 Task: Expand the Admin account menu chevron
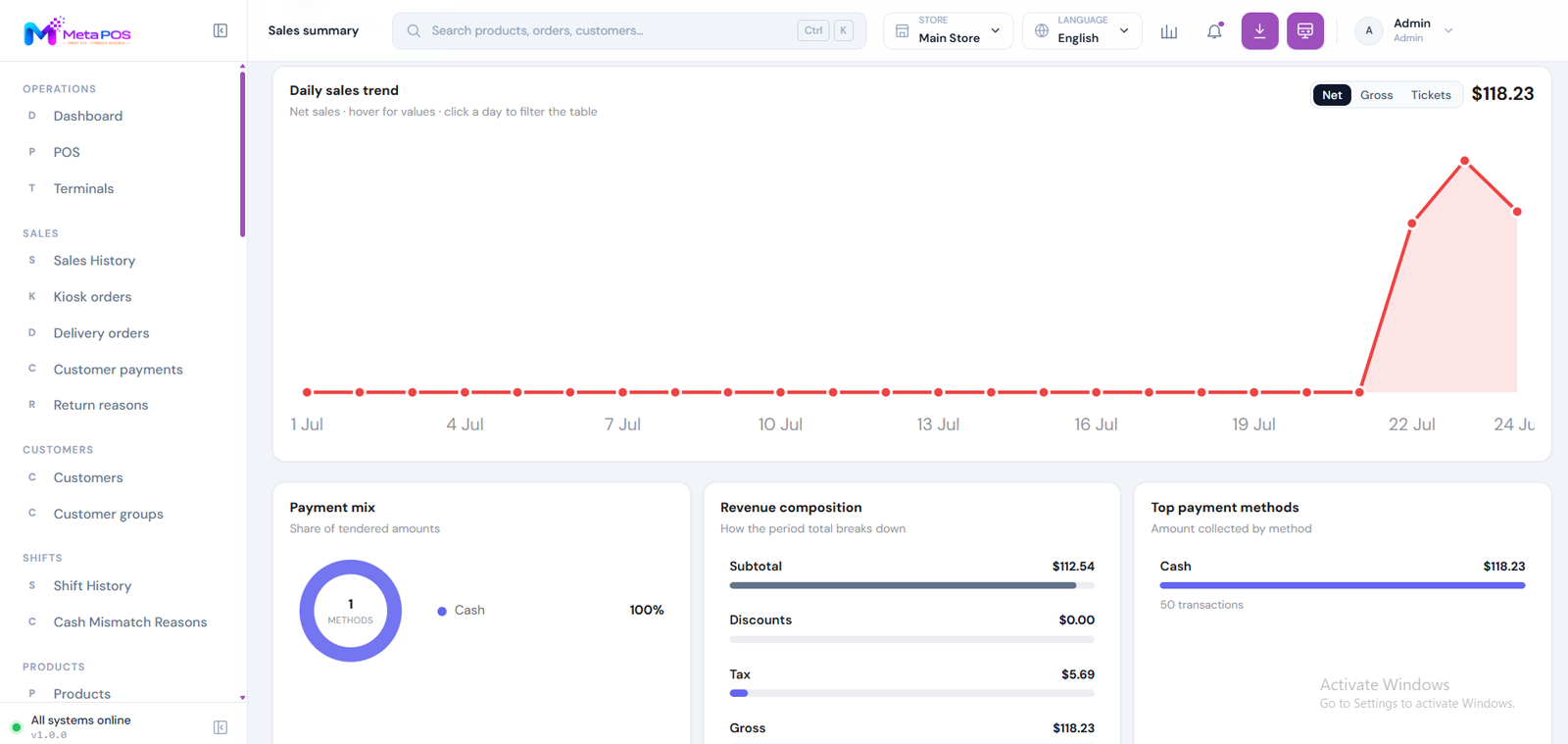(1448, 31)
